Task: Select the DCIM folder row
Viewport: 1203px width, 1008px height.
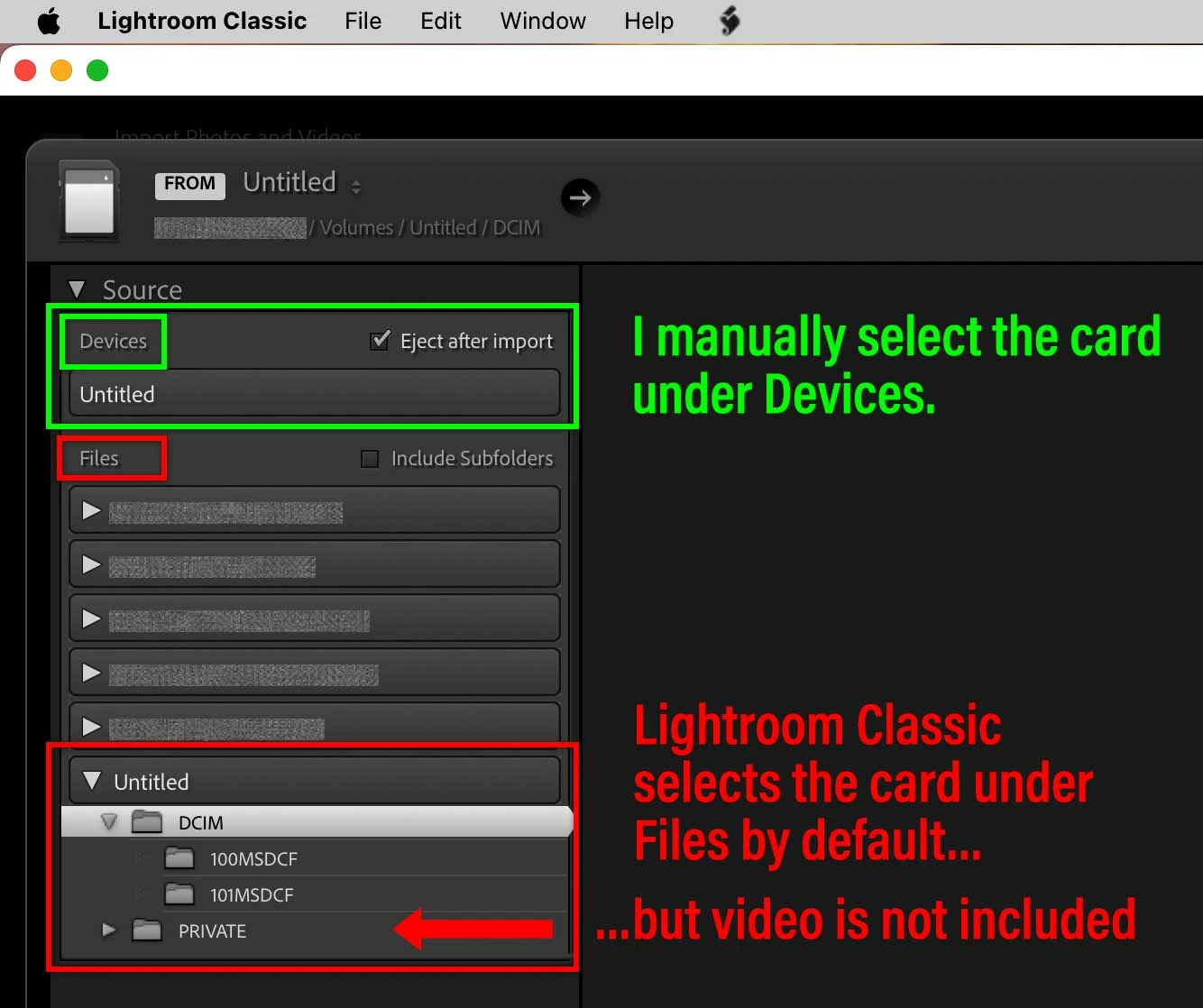Action: click(316, 822)
